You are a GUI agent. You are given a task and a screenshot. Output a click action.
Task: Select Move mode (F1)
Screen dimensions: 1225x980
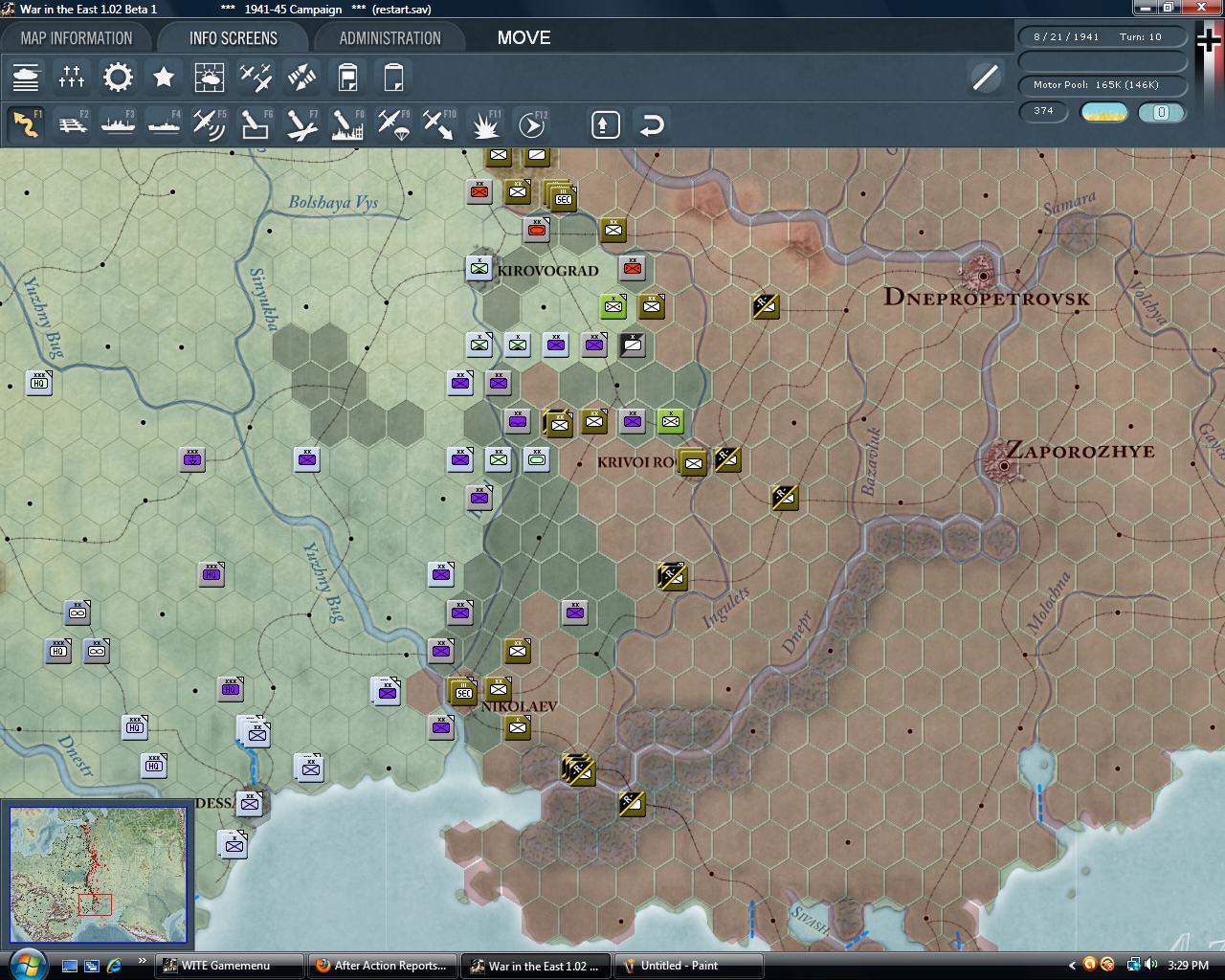[x=26, y=124]
